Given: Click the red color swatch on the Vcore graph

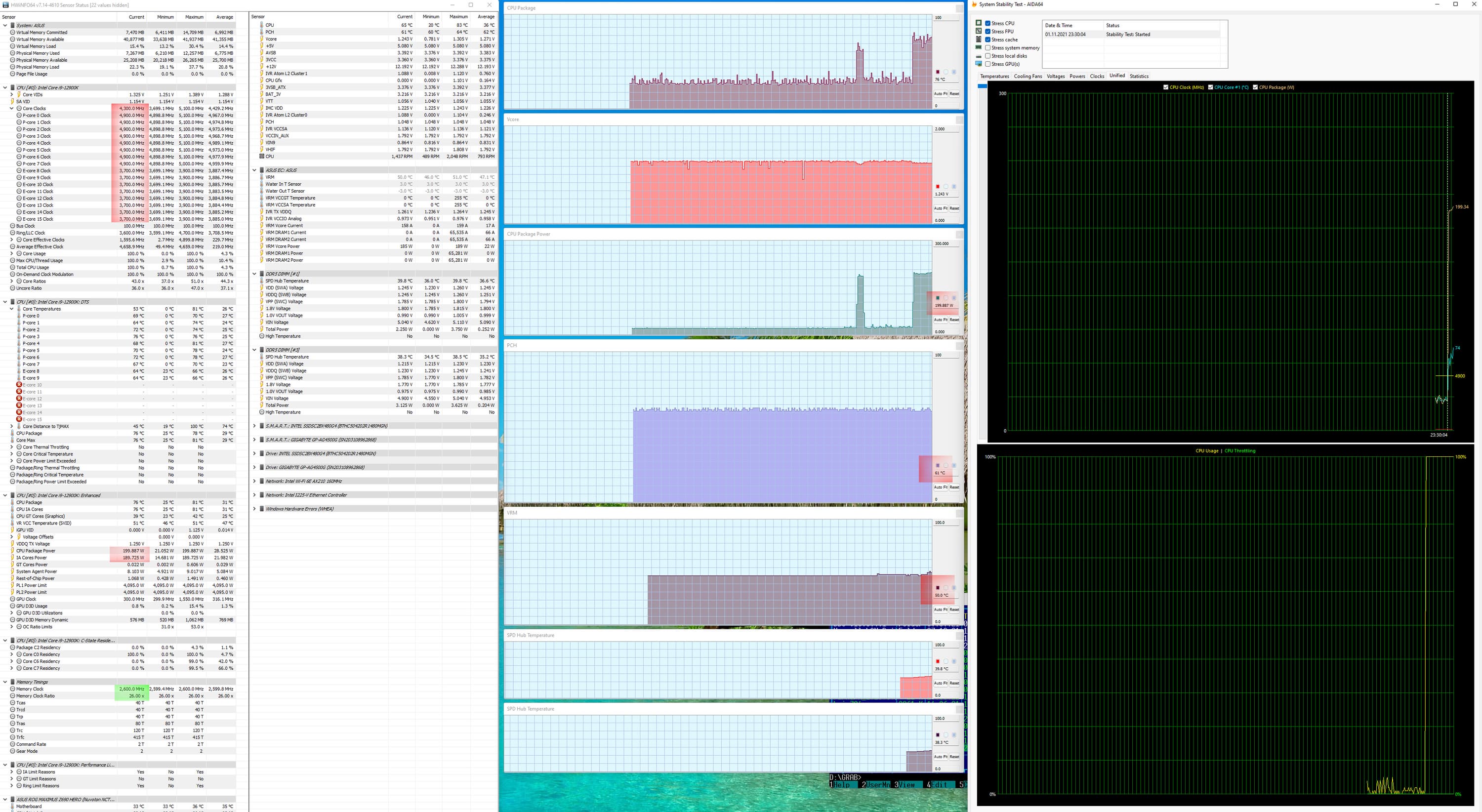Looking at the screenshot, I should (x=938, y=186).
